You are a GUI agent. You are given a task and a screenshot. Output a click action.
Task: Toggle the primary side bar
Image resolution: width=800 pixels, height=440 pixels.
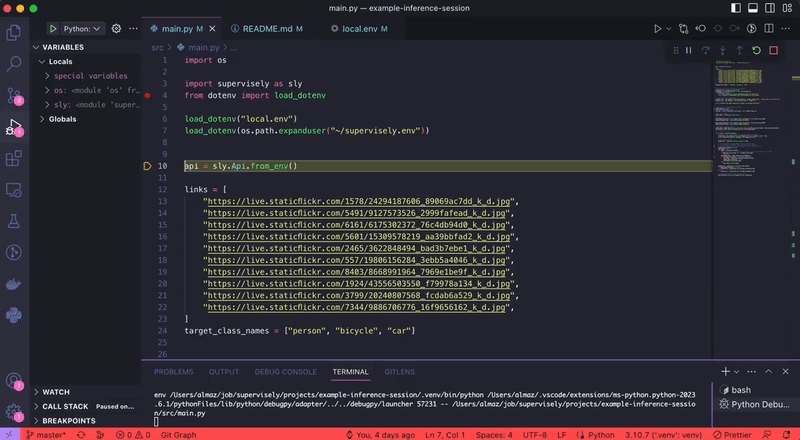coord(736,8)
